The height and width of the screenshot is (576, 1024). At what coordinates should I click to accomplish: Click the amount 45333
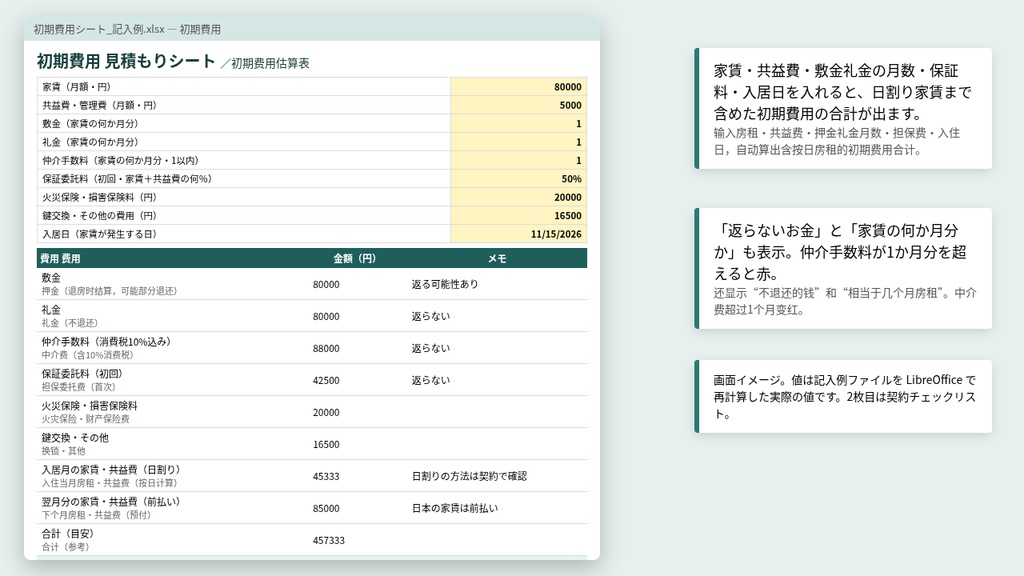click(x=326, y=477)
